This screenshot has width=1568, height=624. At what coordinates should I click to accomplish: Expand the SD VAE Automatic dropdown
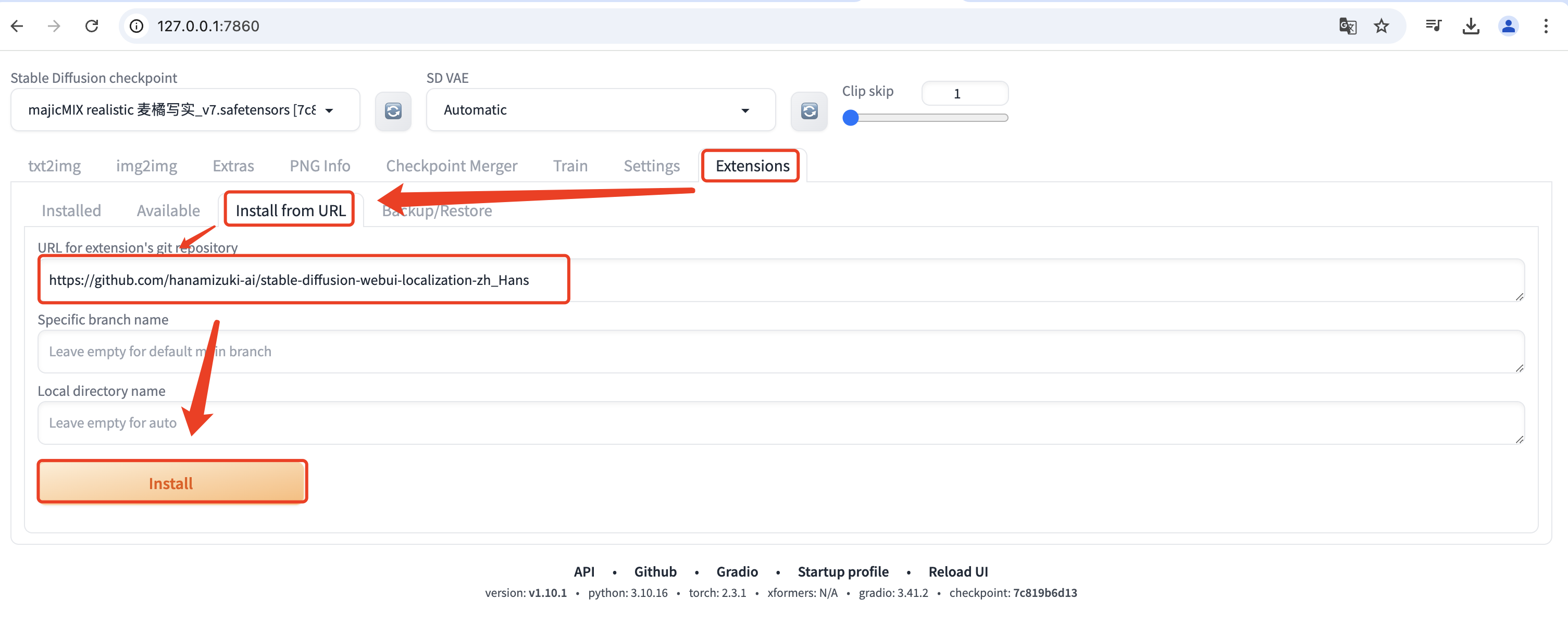click(x=600, y=110)
